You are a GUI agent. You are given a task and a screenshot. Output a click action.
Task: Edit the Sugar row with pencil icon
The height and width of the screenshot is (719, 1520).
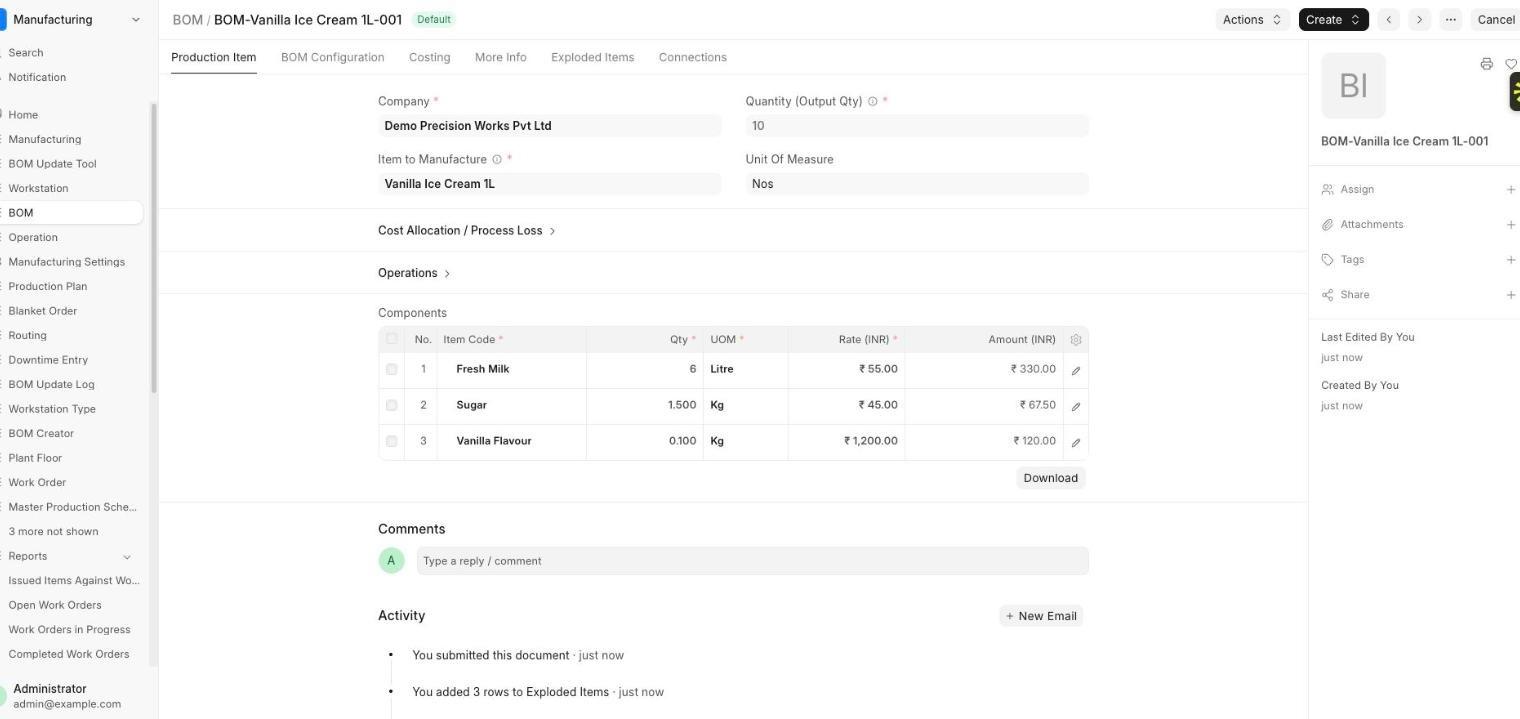coord(1076,406)
